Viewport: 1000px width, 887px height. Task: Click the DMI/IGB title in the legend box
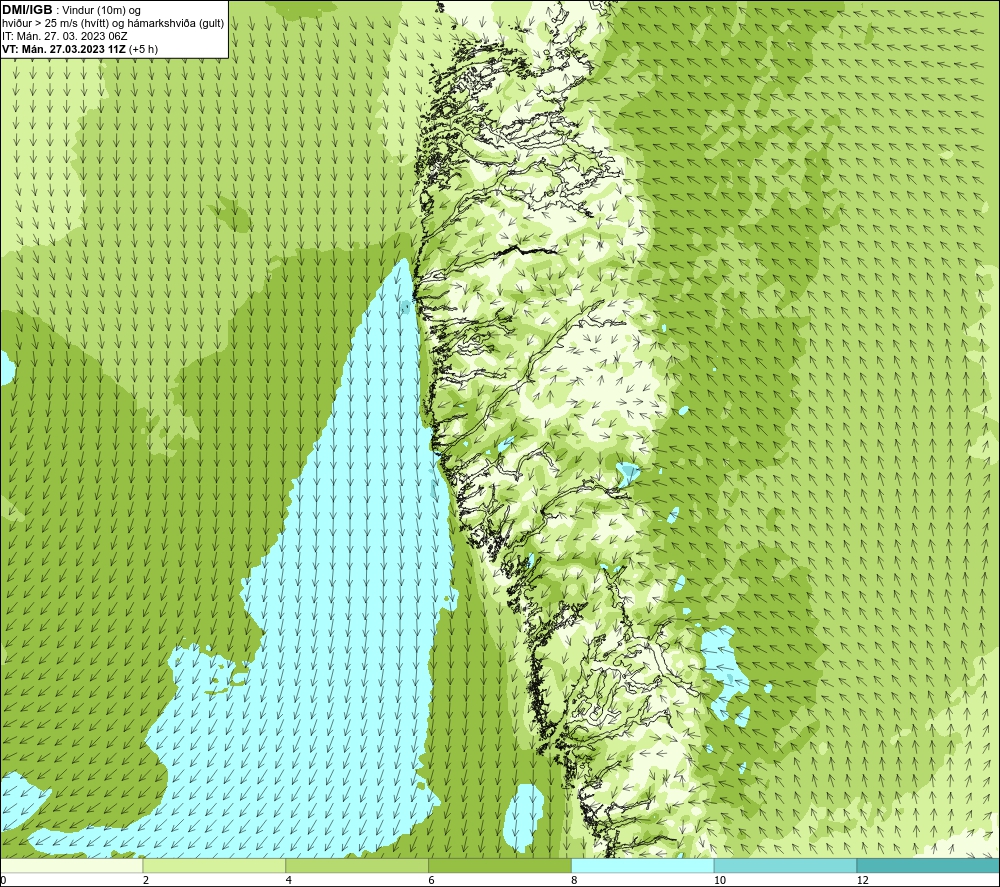(27, 10)
